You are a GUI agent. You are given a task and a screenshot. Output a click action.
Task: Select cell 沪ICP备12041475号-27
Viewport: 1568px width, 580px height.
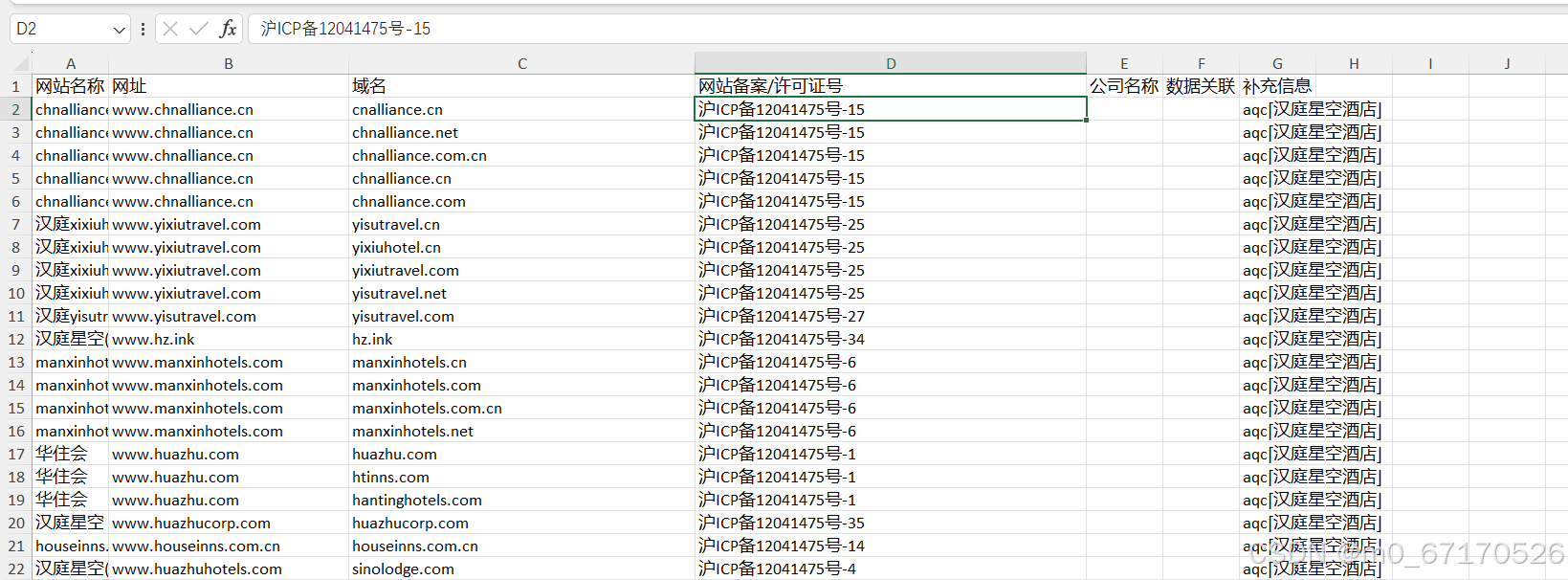[x=891, y=316]
